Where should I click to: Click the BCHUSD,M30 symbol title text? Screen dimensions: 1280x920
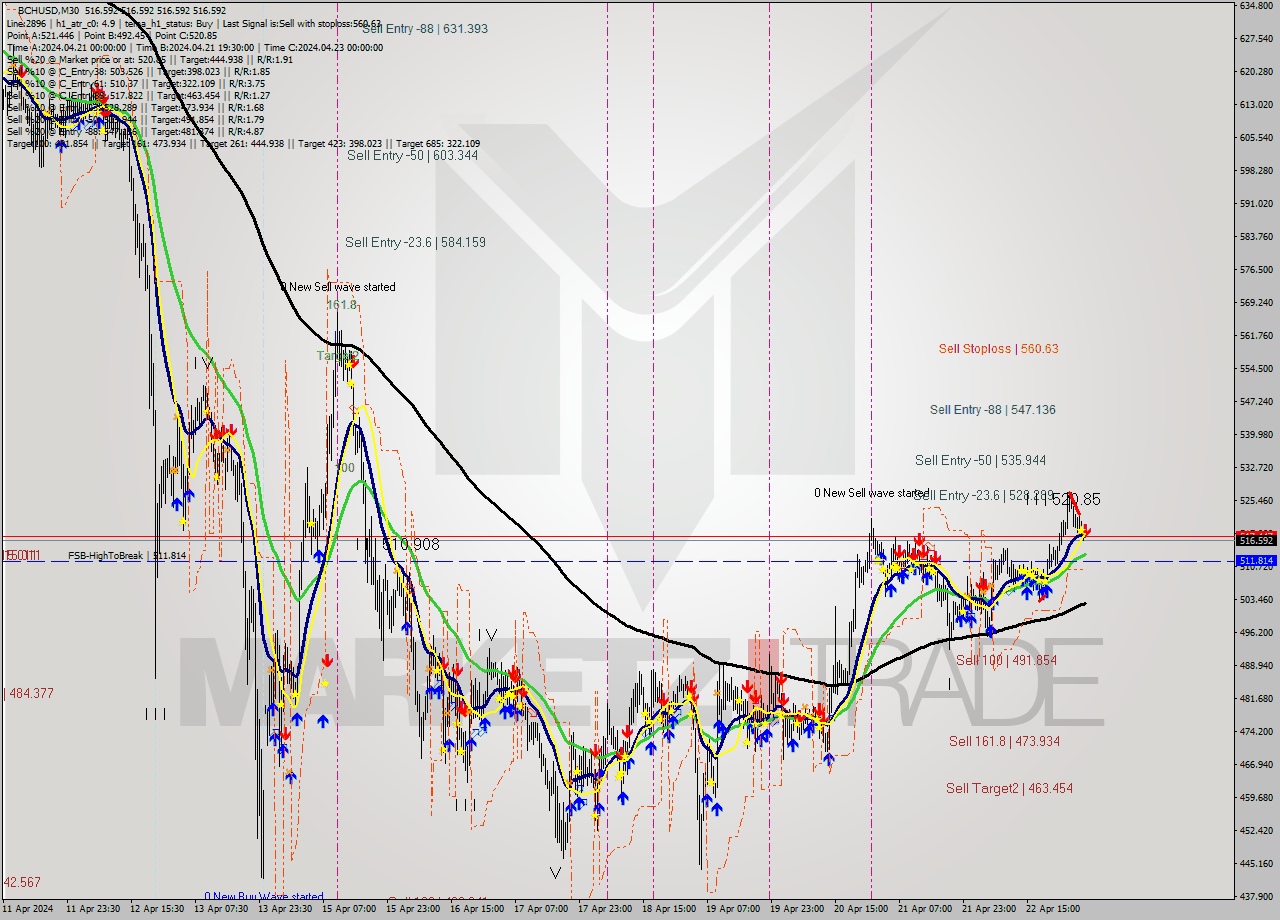click(x=49, y=10)
